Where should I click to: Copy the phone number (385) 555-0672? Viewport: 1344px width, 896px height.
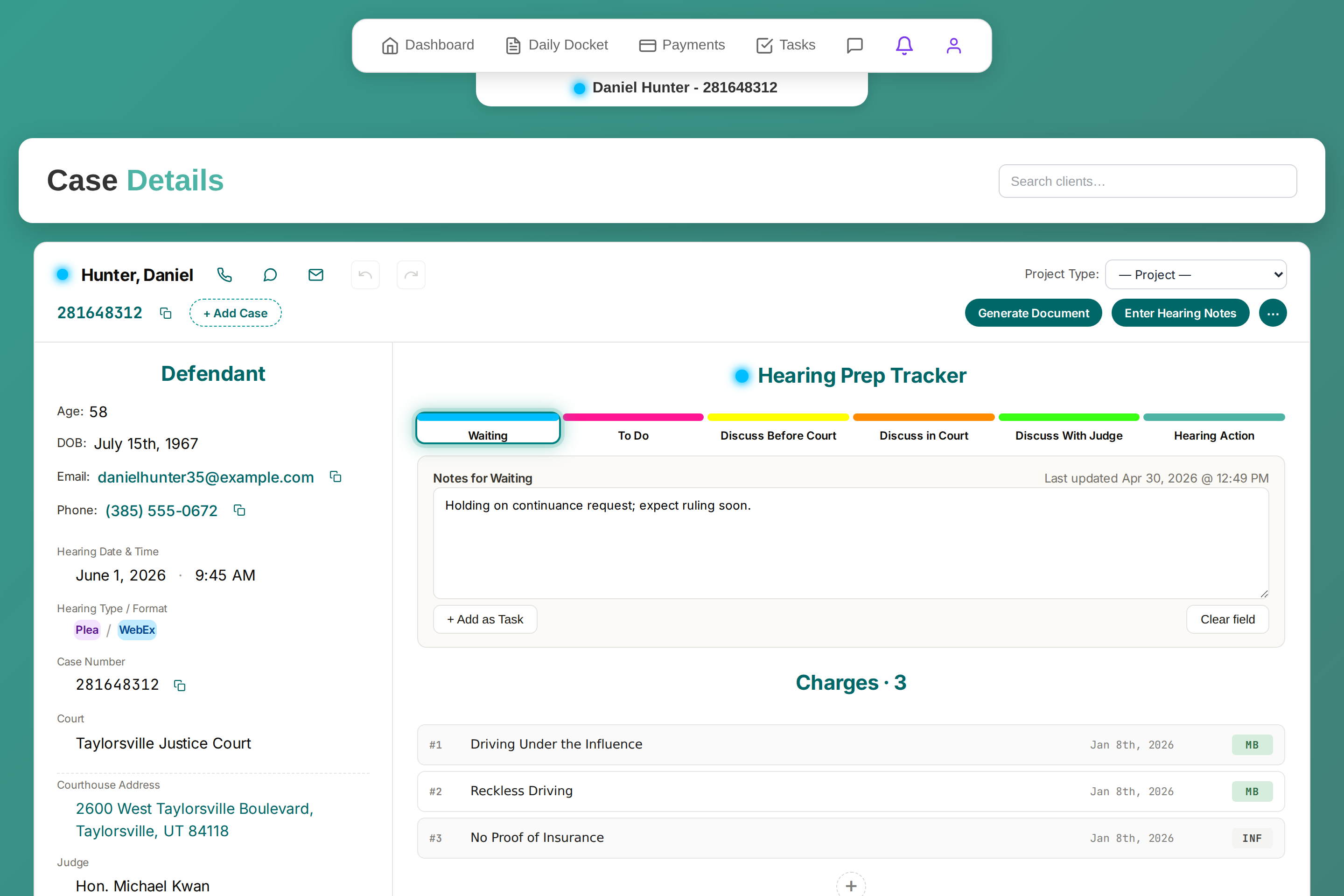(x=239, y=510)
